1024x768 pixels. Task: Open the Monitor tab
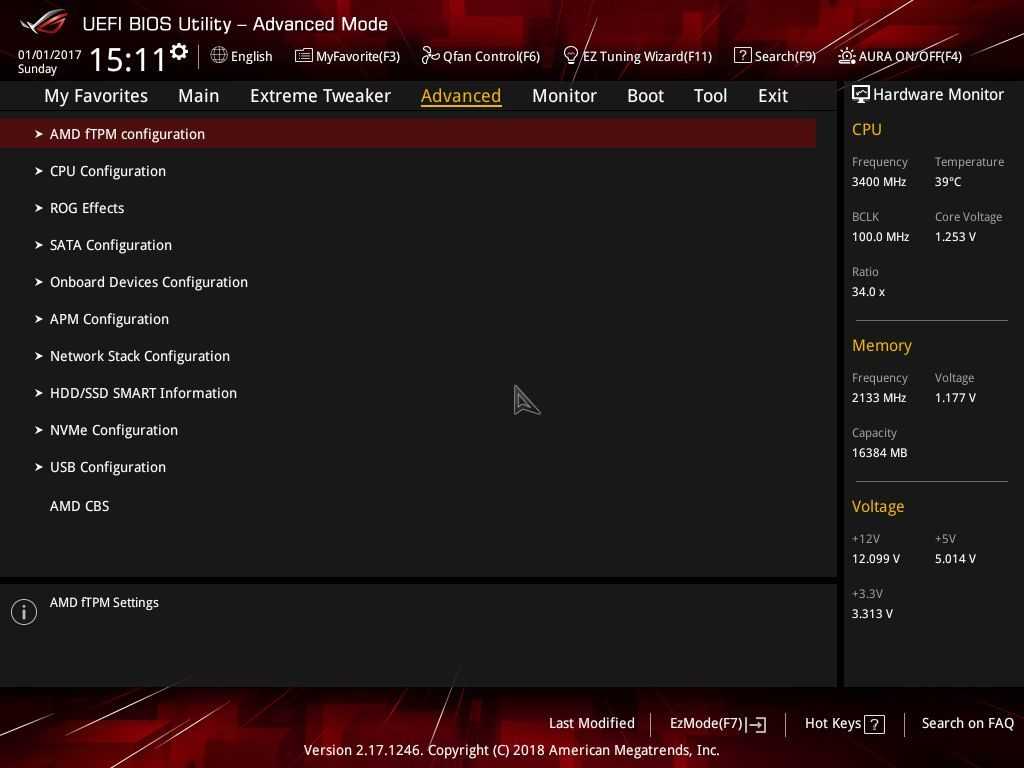(x=564, y=96)
